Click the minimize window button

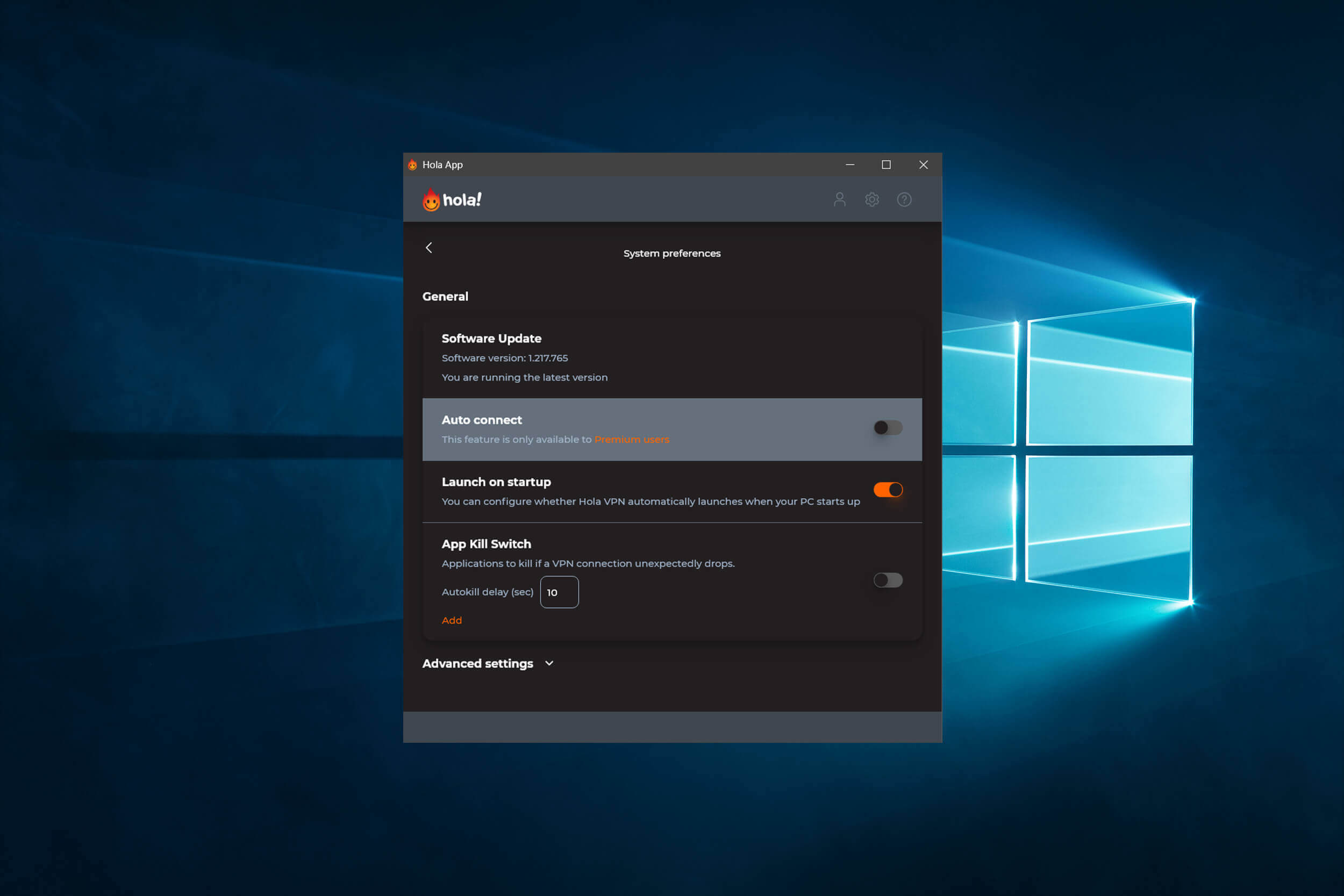[x=848, y=164]
